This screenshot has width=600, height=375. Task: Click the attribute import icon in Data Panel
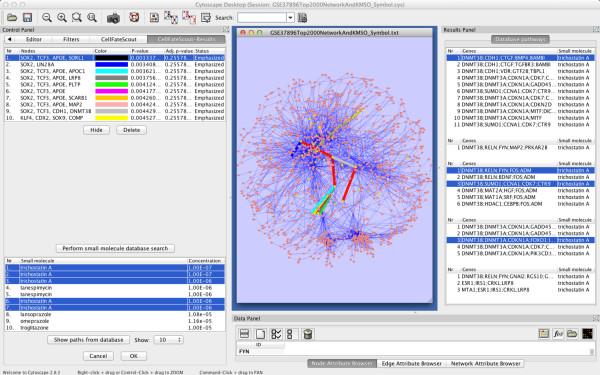(x=544, y=334)
